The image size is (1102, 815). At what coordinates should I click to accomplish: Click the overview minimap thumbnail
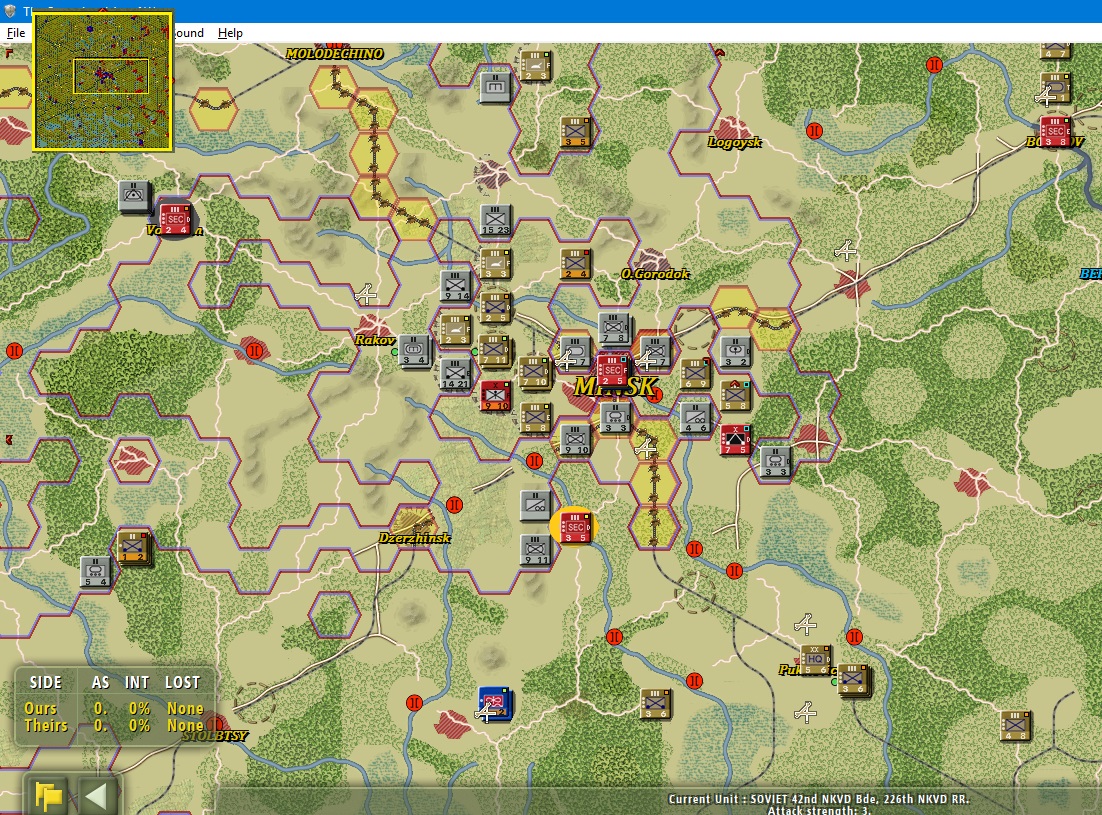pos(103,82)
